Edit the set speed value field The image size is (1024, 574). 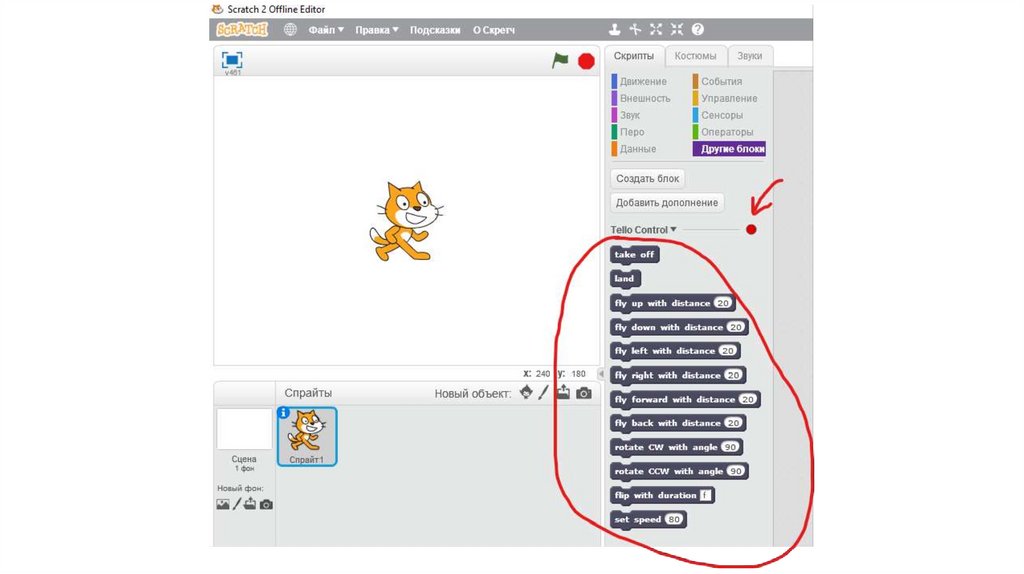(674, 520)
